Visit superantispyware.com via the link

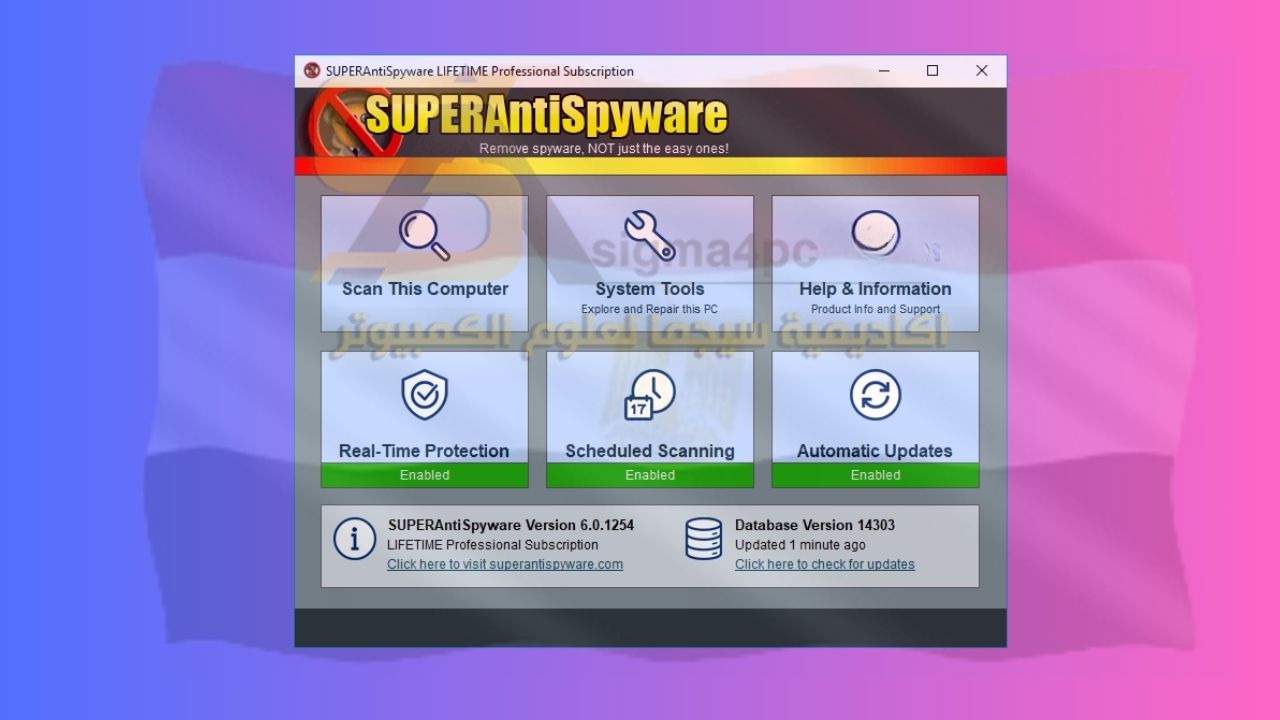tap(505, 564)
